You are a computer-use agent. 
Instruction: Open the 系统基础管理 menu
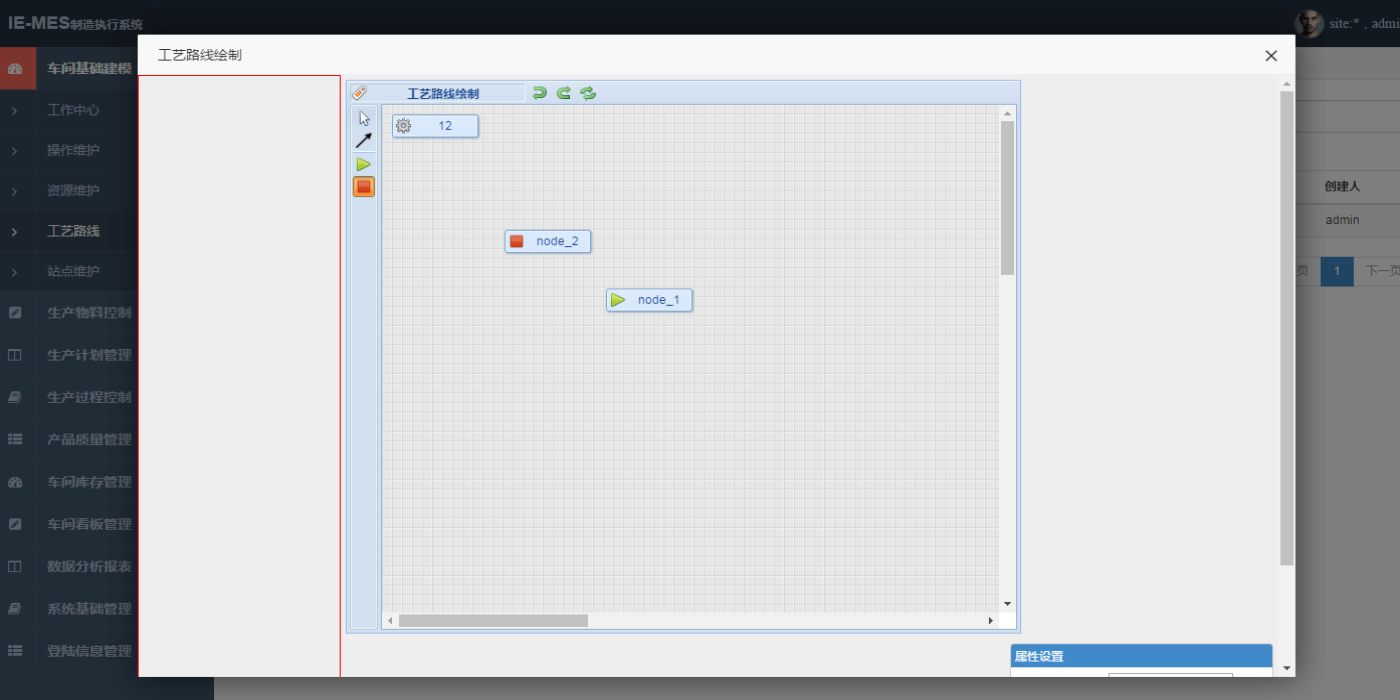click(89, 608)
